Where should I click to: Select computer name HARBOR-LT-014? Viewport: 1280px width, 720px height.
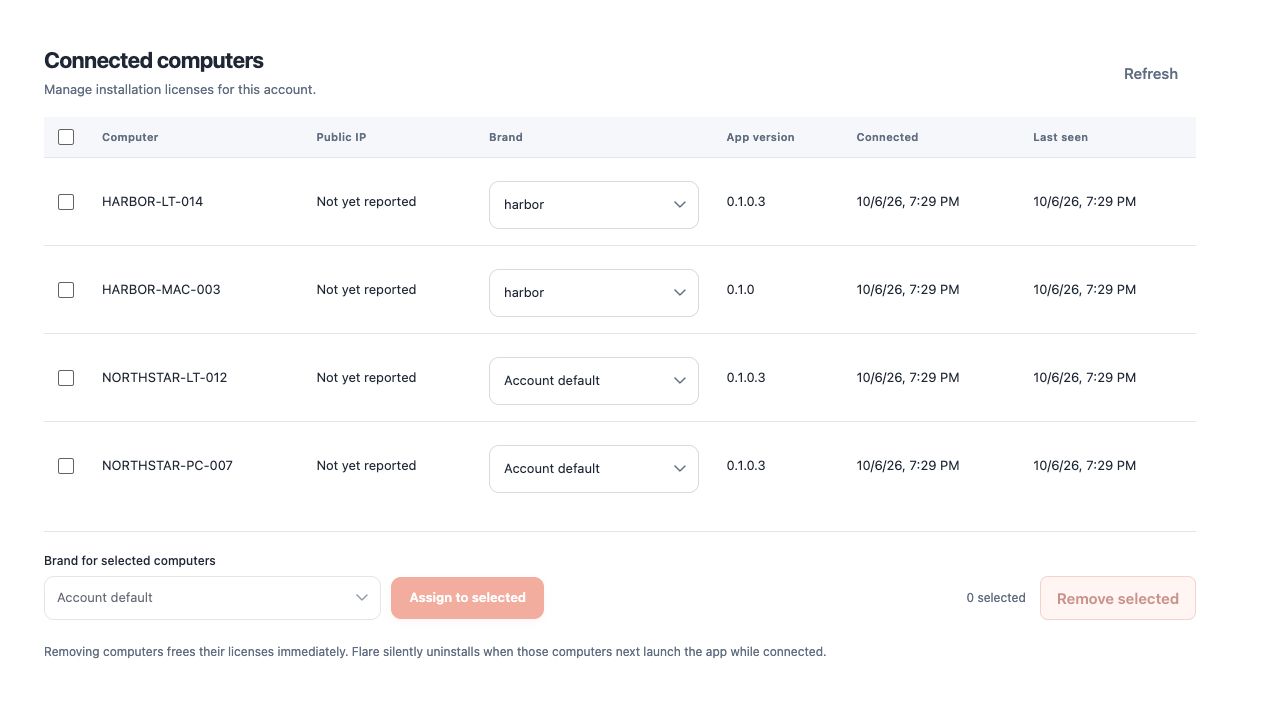coord(152,202)
